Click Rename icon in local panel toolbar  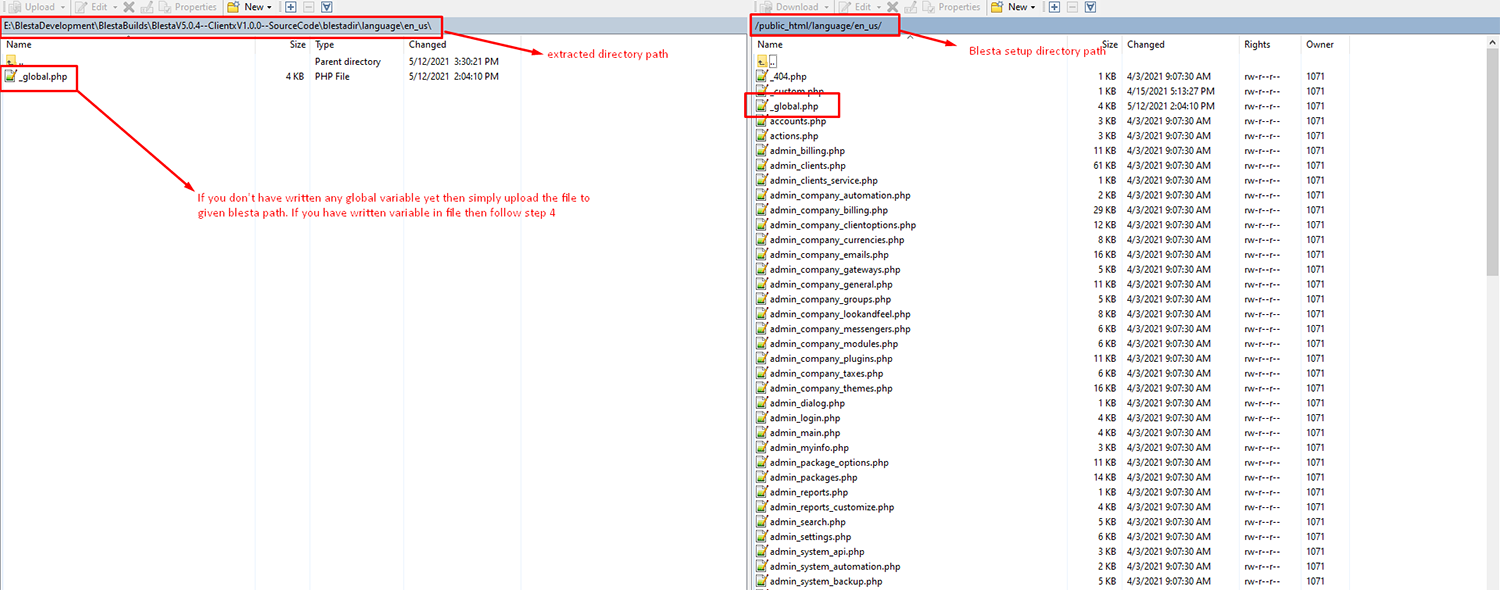146,7
